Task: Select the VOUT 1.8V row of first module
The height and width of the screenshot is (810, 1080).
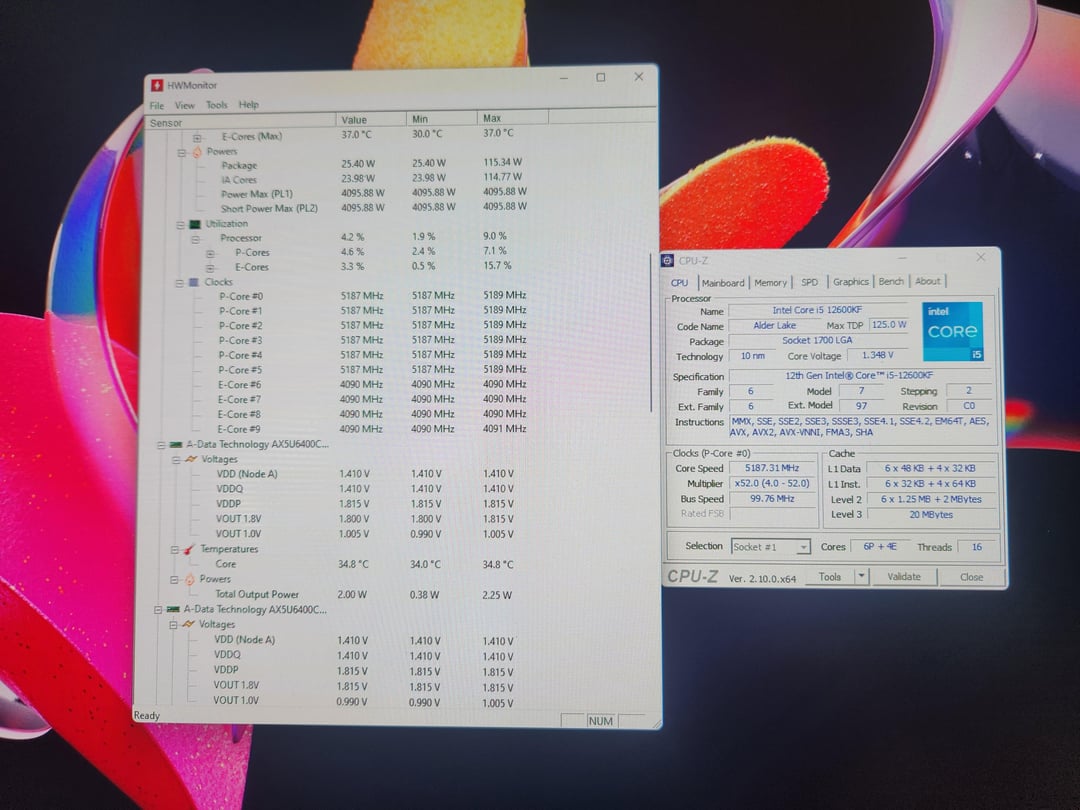Action: [x=365, y=519]
